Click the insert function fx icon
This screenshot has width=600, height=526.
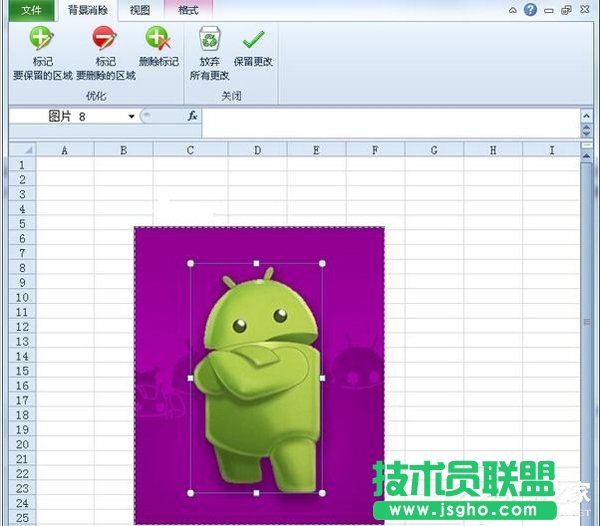[x=193, y=116]
